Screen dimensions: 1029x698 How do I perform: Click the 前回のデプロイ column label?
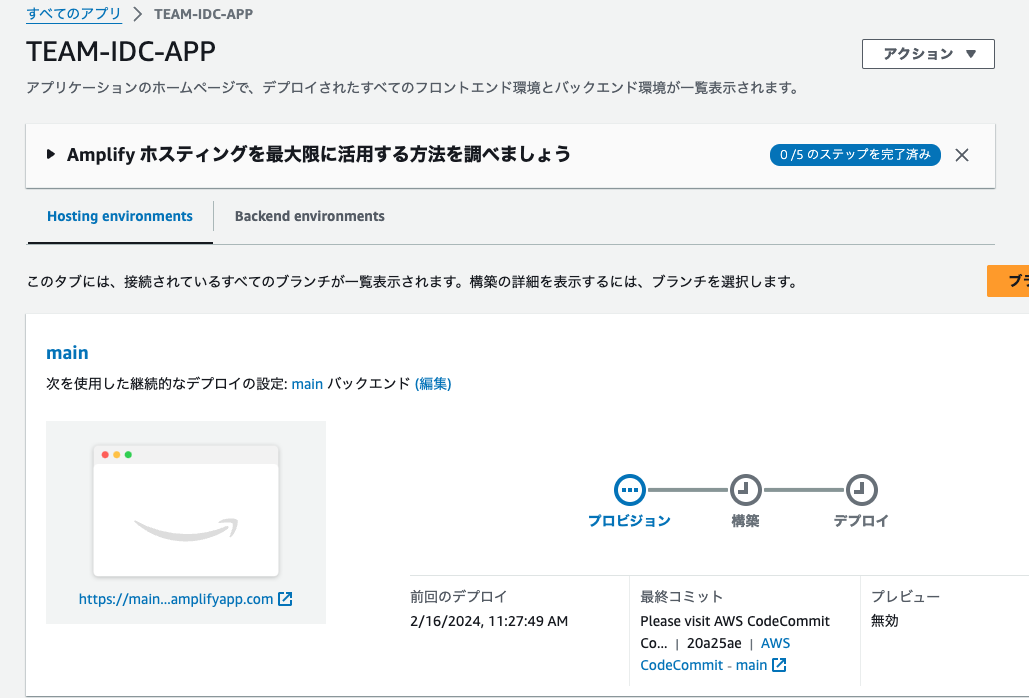(459, 597)
